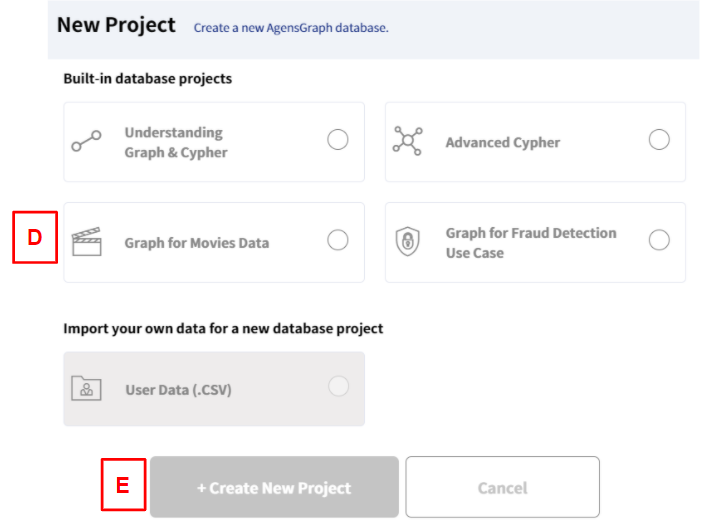
Task: Click the Understanding Graph & Cypher label
Action: pos(176,142)
